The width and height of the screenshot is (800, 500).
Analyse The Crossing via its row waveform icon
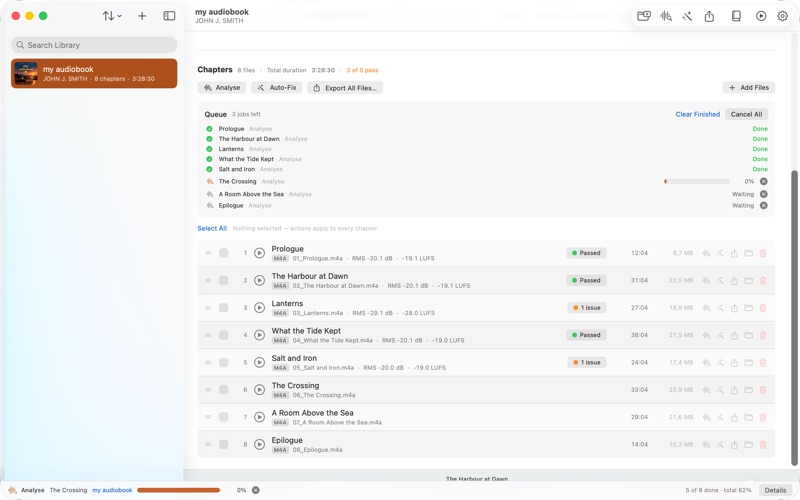(x=706, y=390)
